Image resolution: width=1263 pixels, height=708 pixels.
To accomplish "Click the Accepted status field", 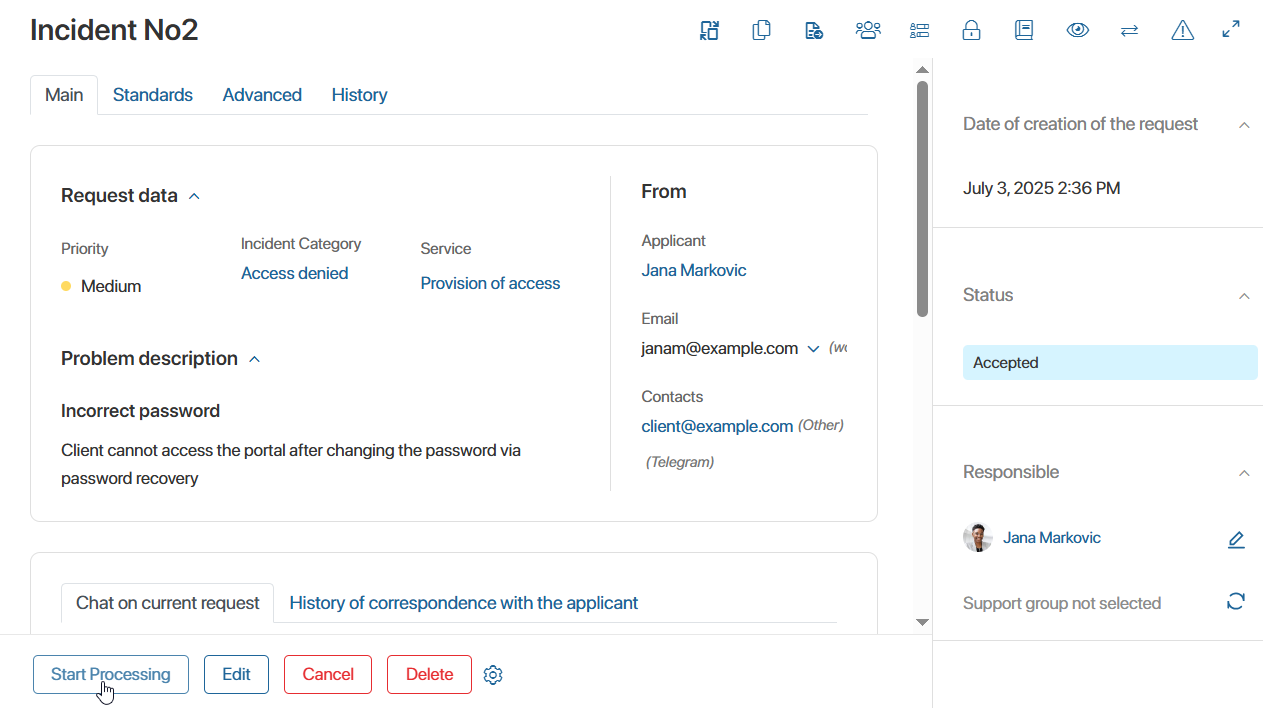I will coord(1110,363).
